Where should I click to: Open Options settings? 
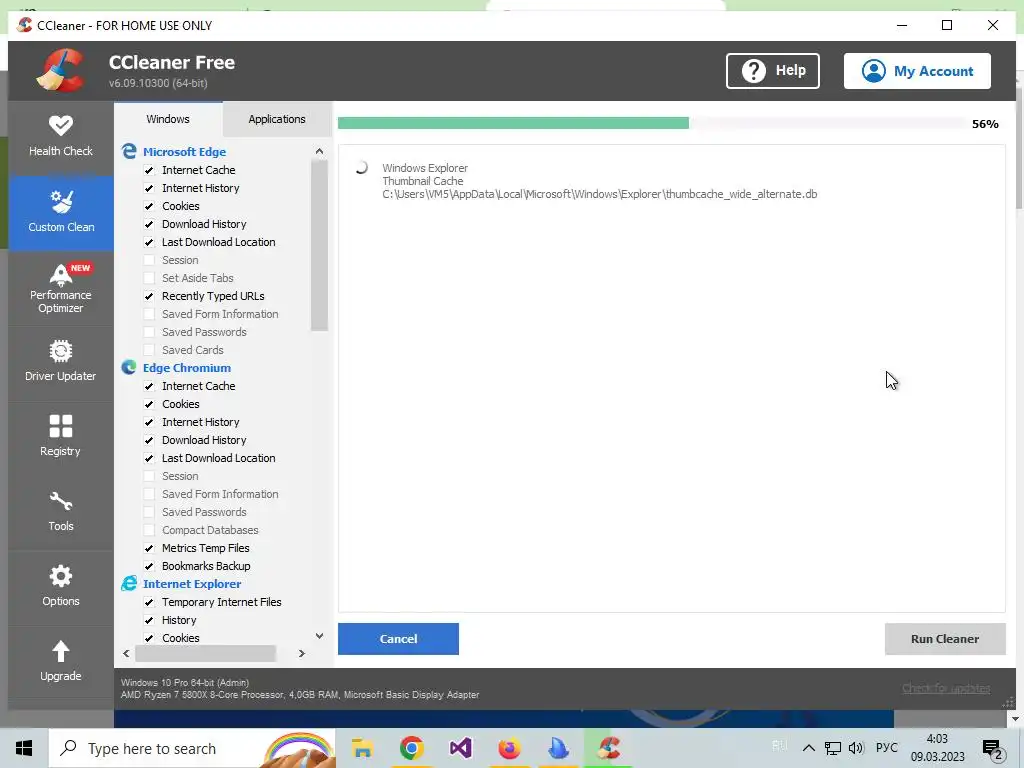pos(61,588)
